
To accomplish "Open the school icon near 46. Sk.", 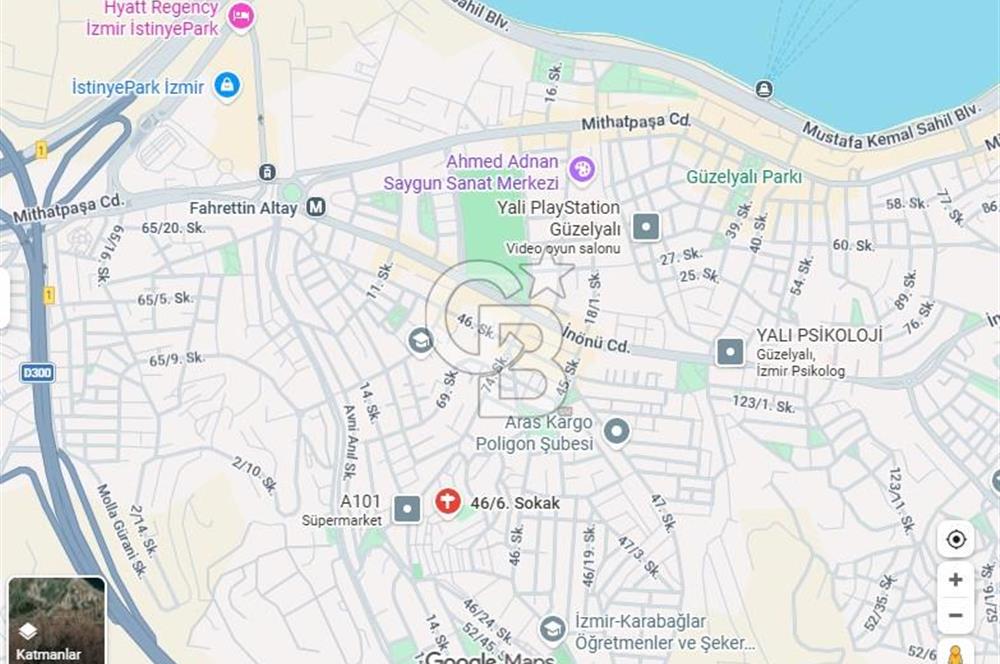I will click(x=421, y=341).
